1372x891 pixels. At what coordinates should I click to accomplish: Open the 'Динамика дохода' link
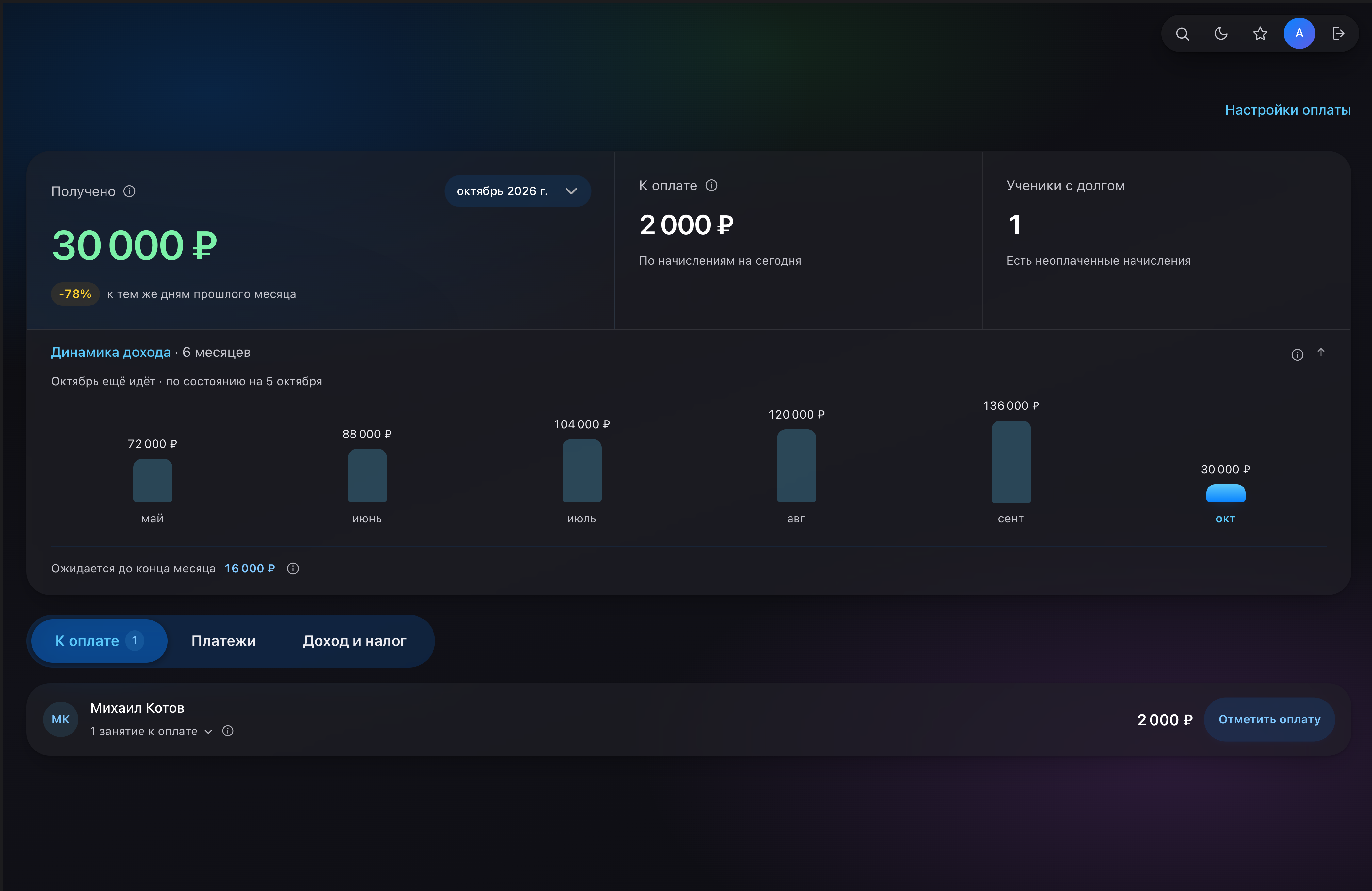pos(111,352)
